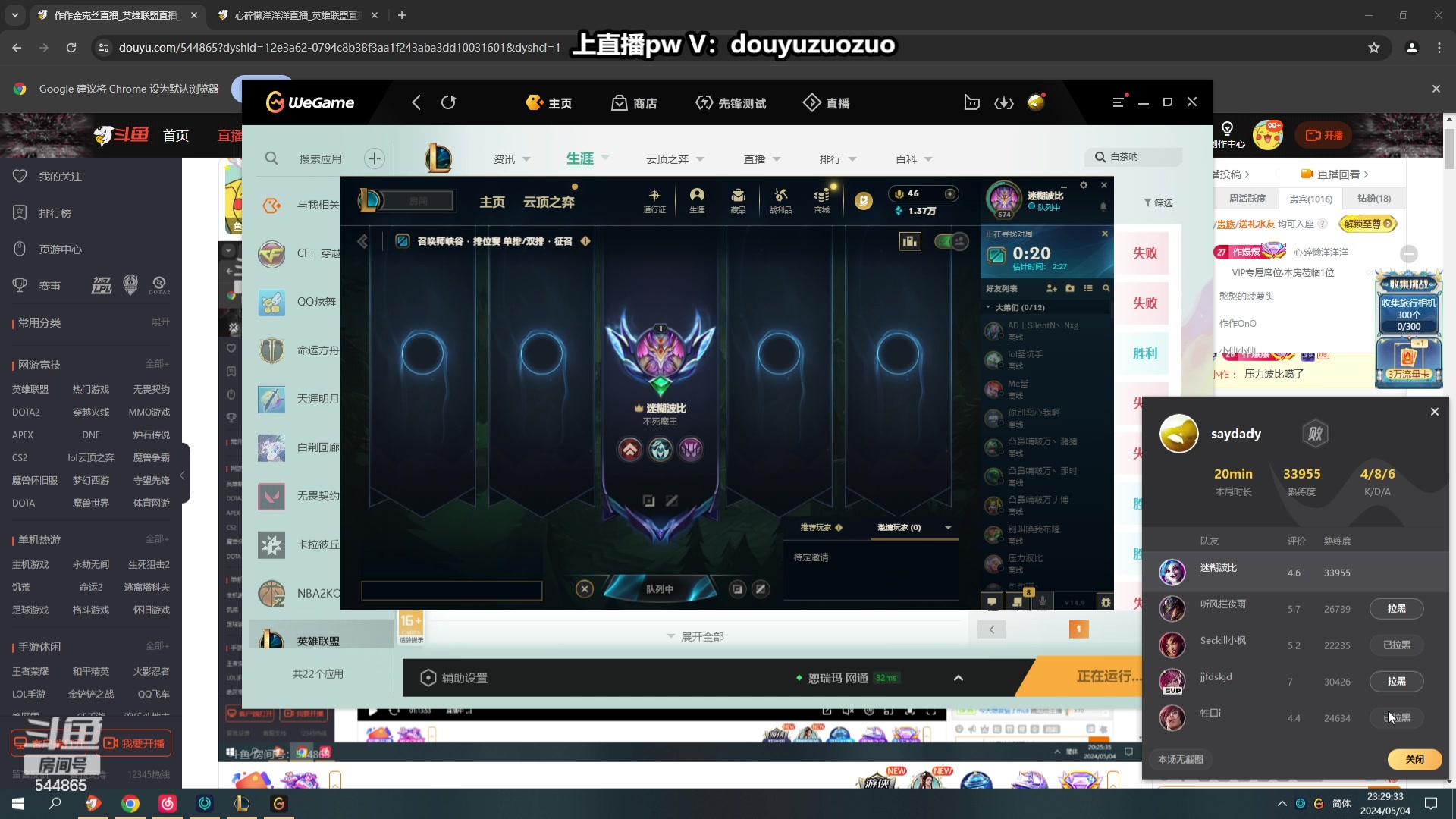The width and height of the screenshot is (1456, 819).
Task: Open WeGame 先锋测试 nav item
Action: point(730,103)
